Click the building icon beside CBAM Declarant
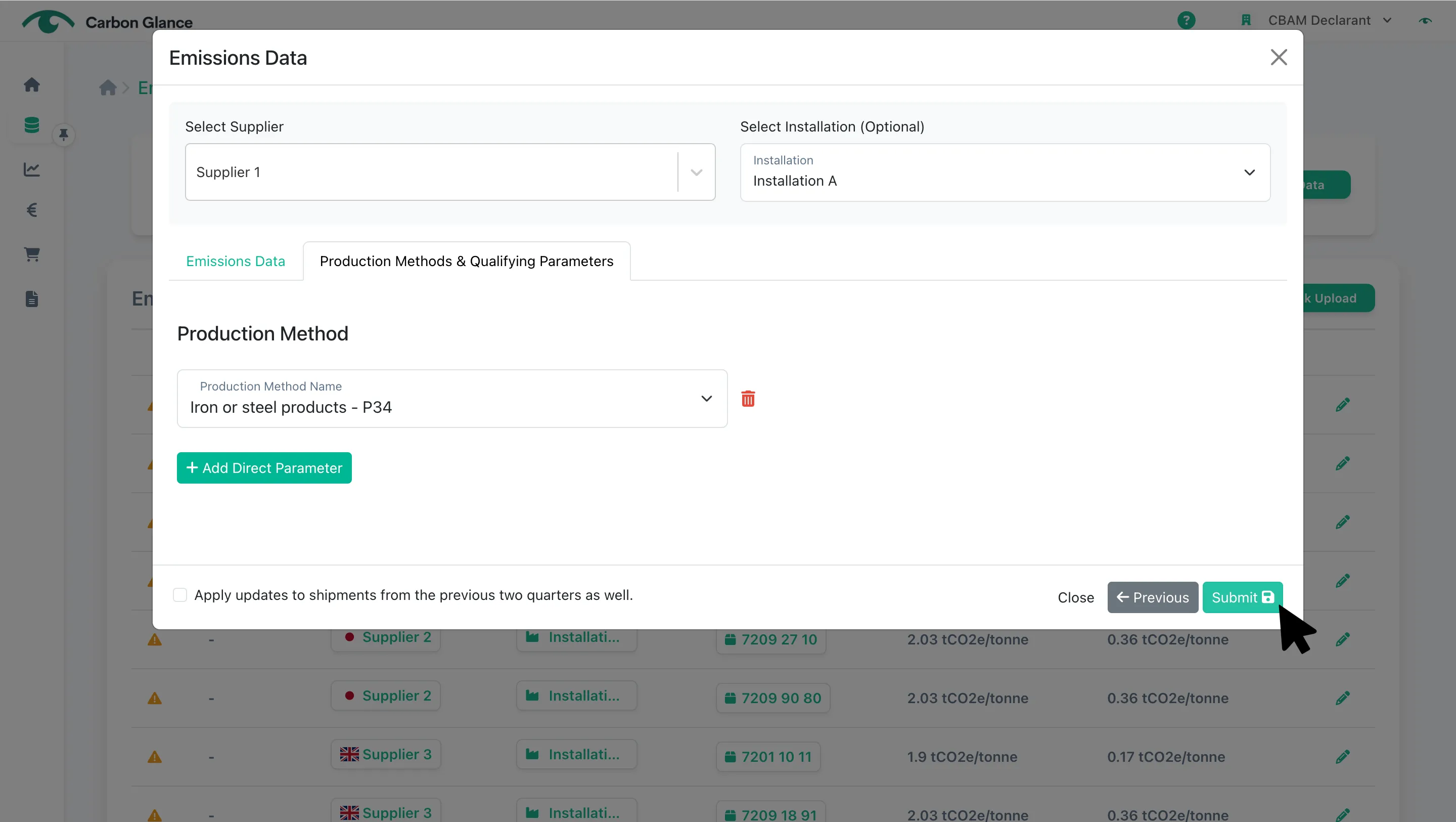This screenshot has width=1456, height=822. [x=1246, y=20]
